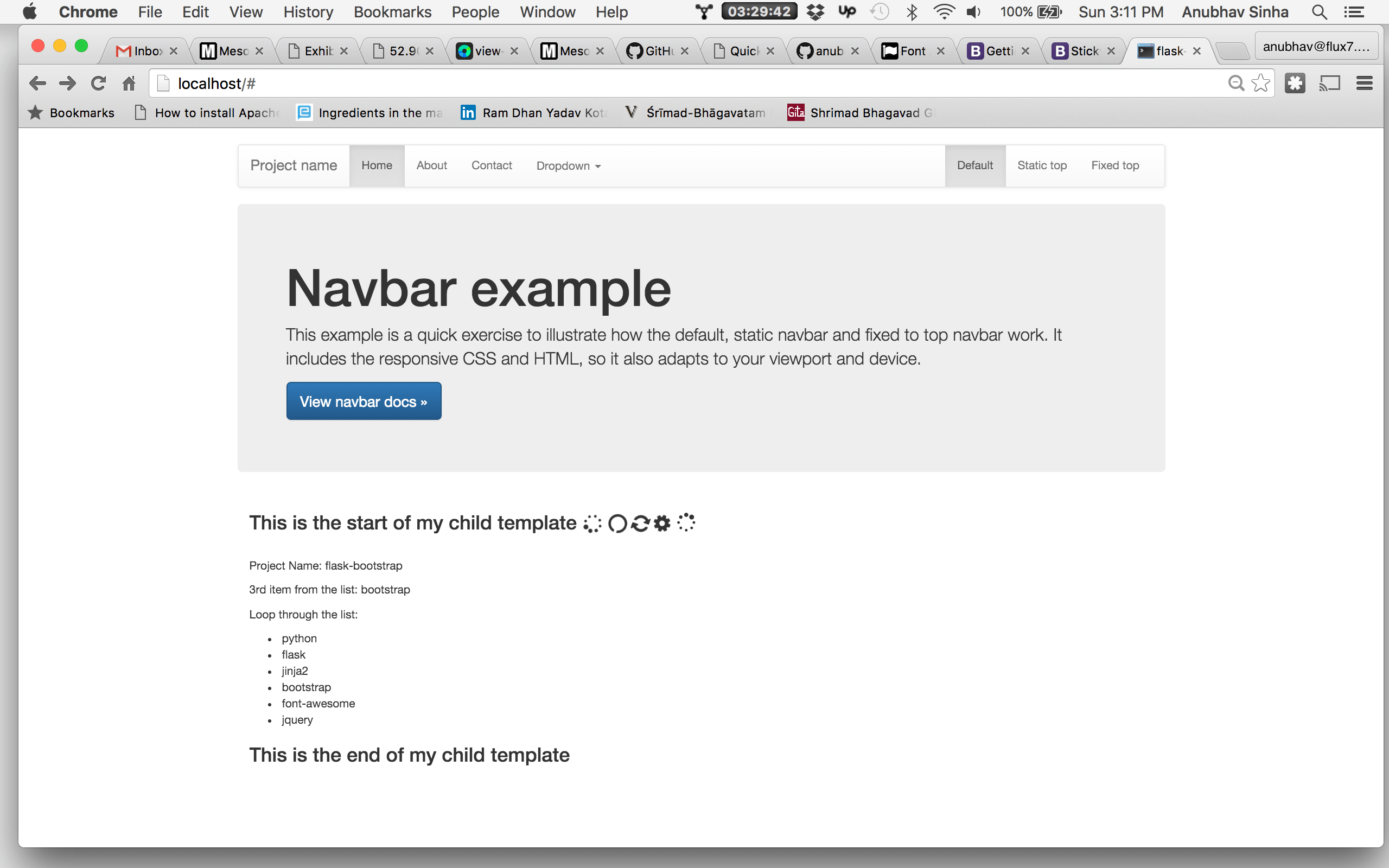This screenshot has height=868, width=1389.
Task: Click inside the localhost address bar
Action: click(x=402, y=82)
